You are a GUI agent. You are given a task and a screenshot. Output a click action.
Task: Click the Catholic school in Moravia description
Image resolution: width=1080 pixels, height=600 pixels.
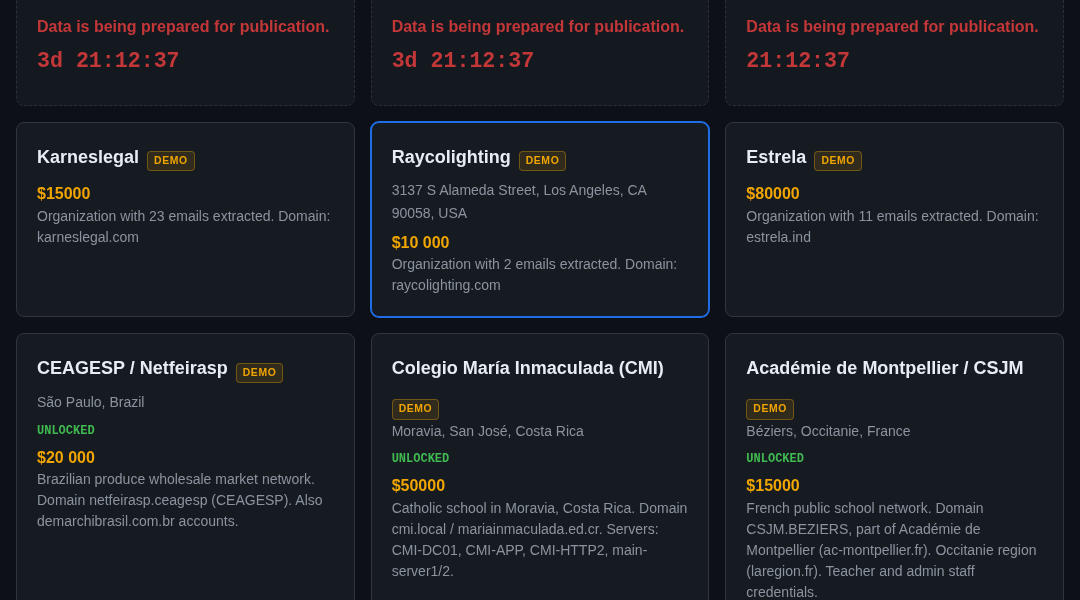coord(539,539)
